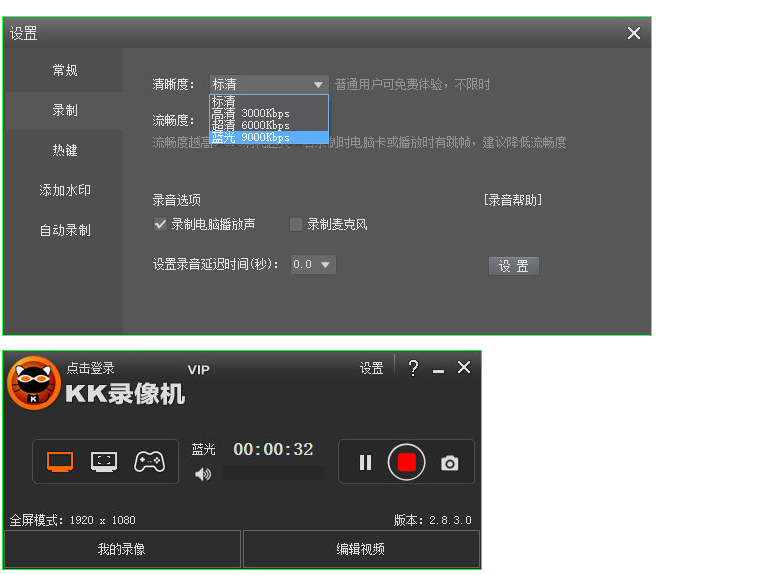Screen dimensions: 765x574
Task: Click the 普通用户可免费体验 hint text
Action: [412, 84]
